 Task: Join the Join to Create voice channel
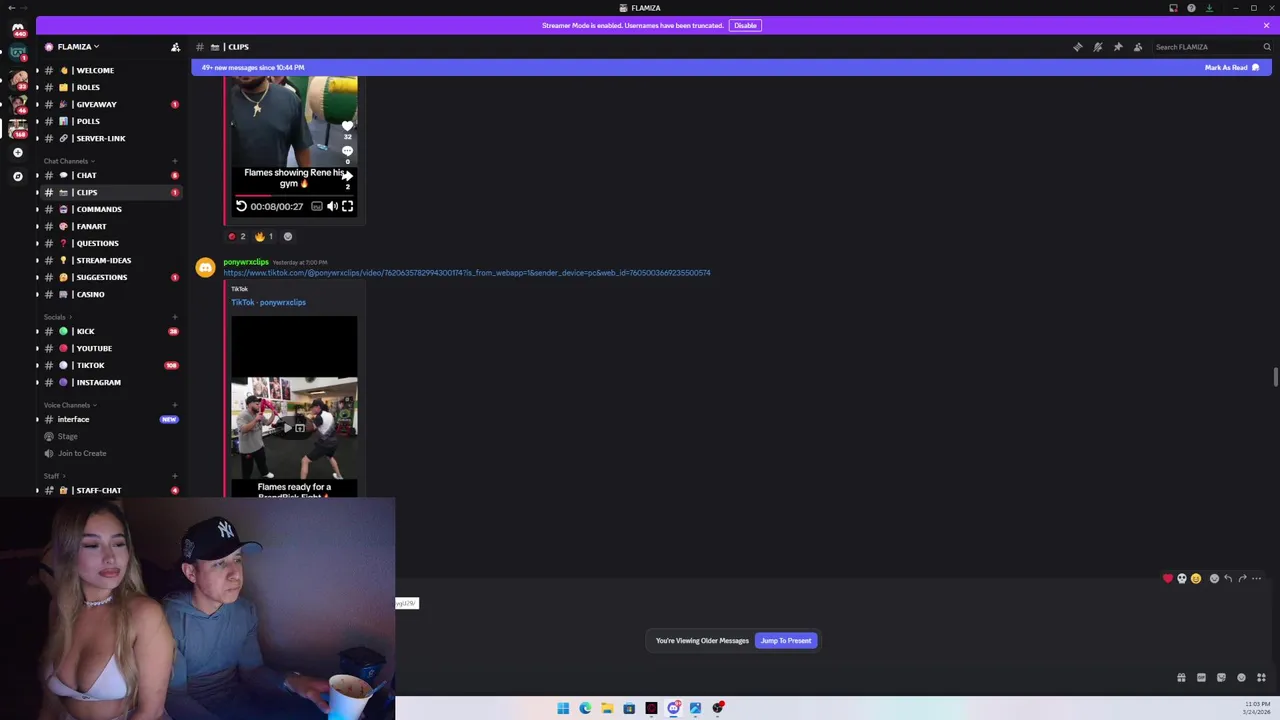pos(110,453)
